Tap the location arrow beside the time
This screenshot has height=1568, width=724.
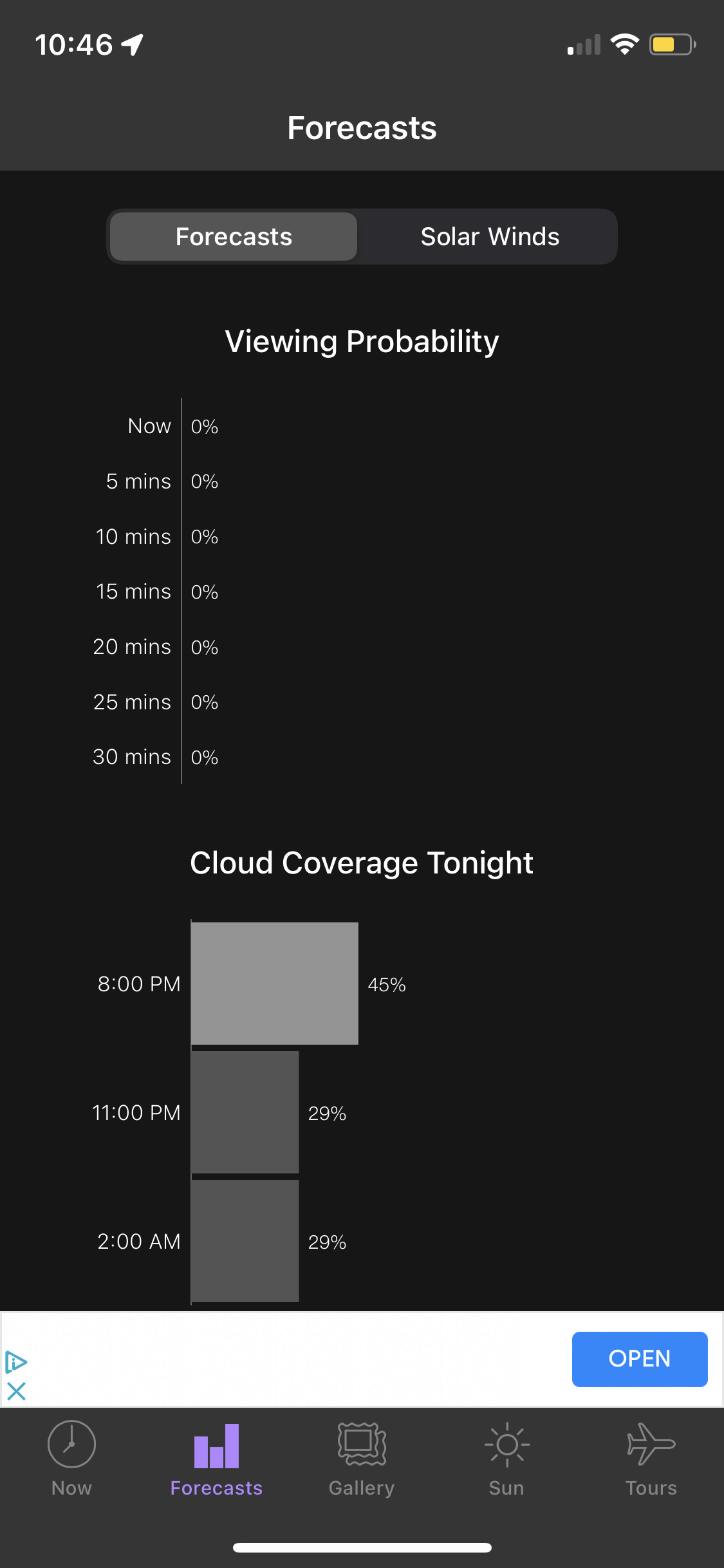[x=133, y=44]
